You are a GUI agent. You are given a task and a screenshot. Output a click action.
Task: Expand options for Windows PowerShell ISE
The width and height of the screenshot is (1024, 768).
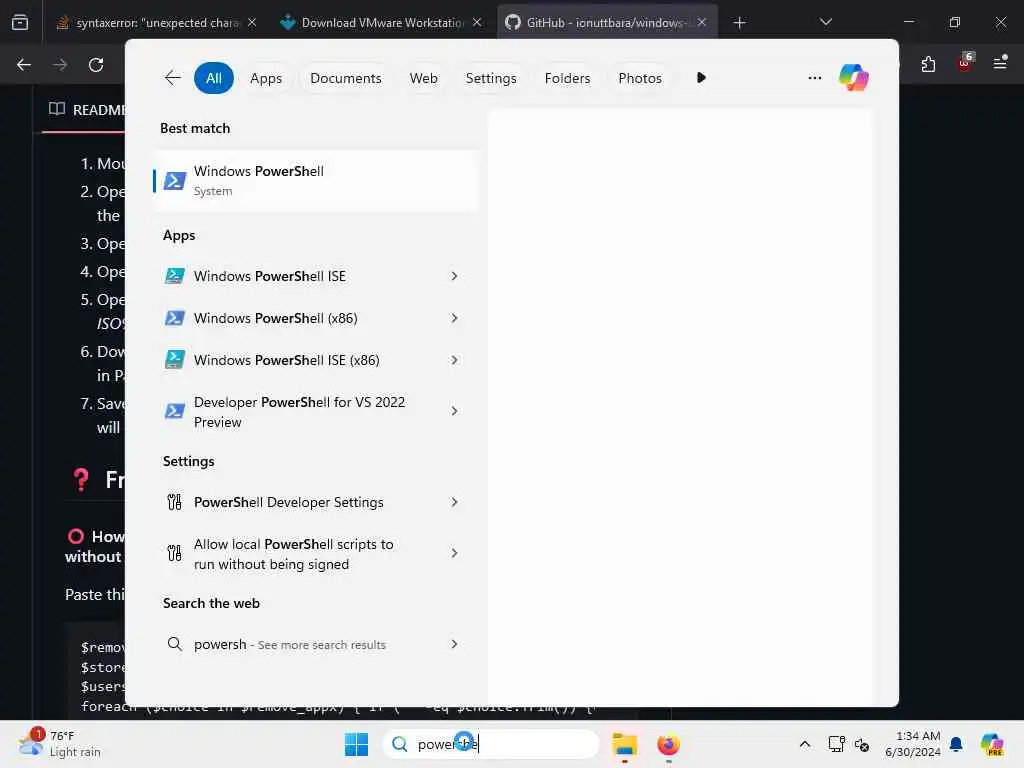click(x=454, y=276)
